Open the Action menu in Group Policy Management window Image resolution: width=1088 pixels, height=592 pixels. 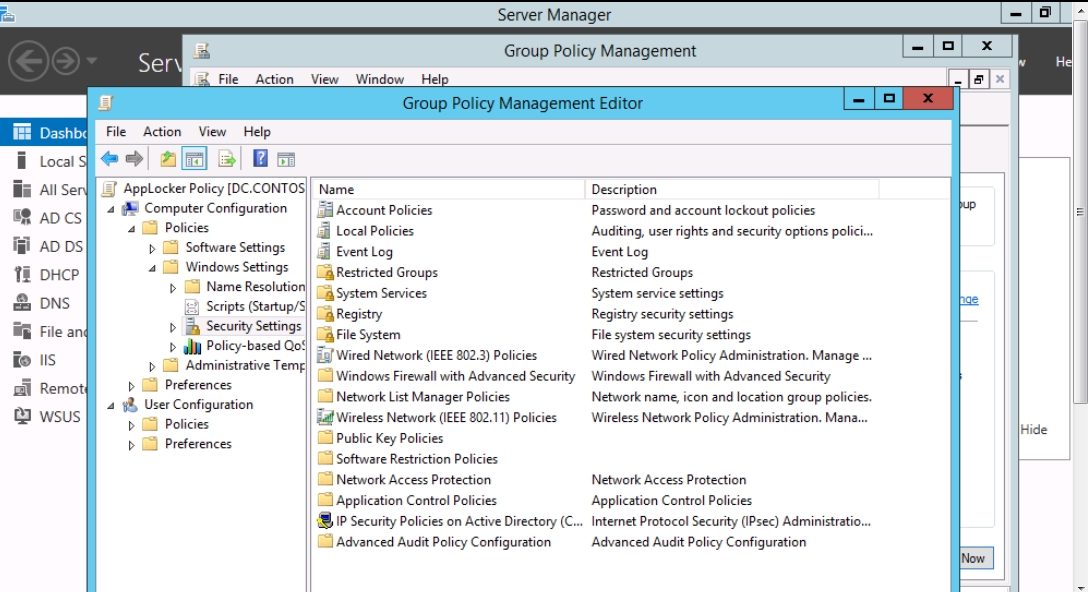pyautogui.click(x=274, y=79)
